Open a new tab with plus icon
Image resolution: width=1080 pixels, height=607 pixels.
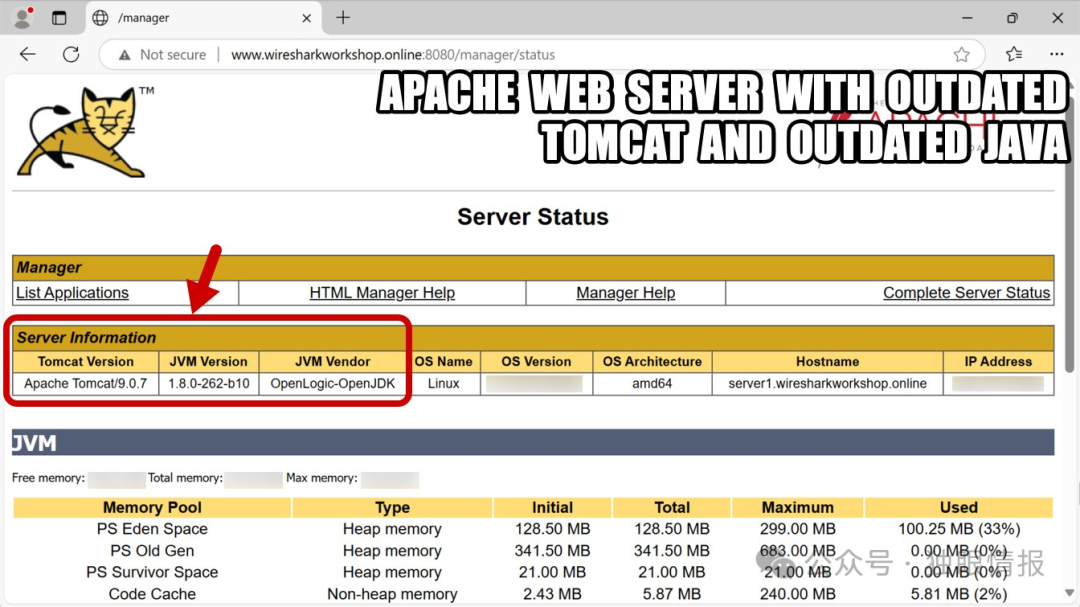pos(343,18)
